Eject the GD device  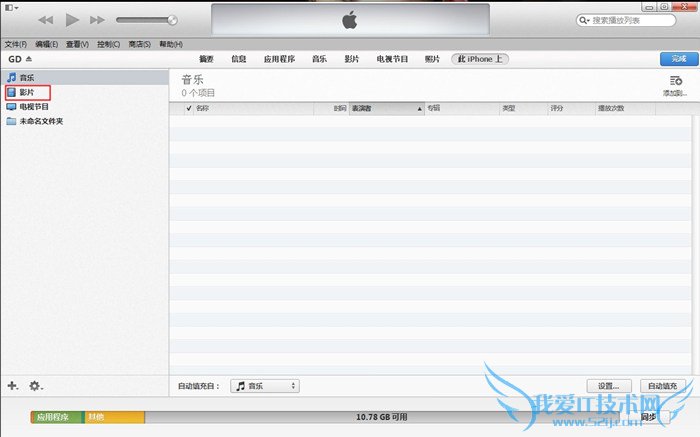pyautogui.click(x=29, y=59)
